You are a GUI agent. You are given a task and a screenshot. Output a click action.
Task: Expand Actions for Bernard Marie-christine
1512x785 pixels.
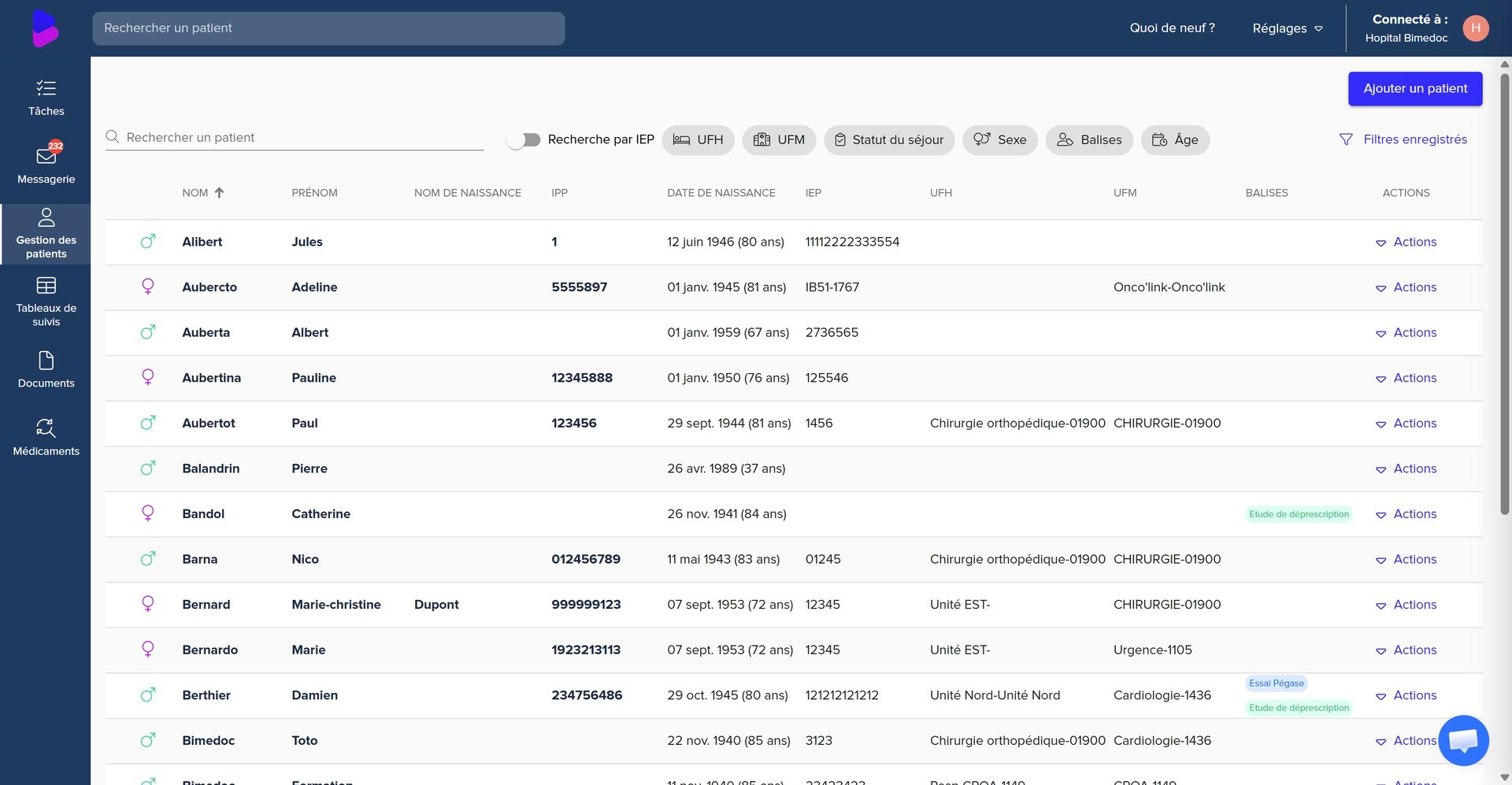(x=1406, y=605)
